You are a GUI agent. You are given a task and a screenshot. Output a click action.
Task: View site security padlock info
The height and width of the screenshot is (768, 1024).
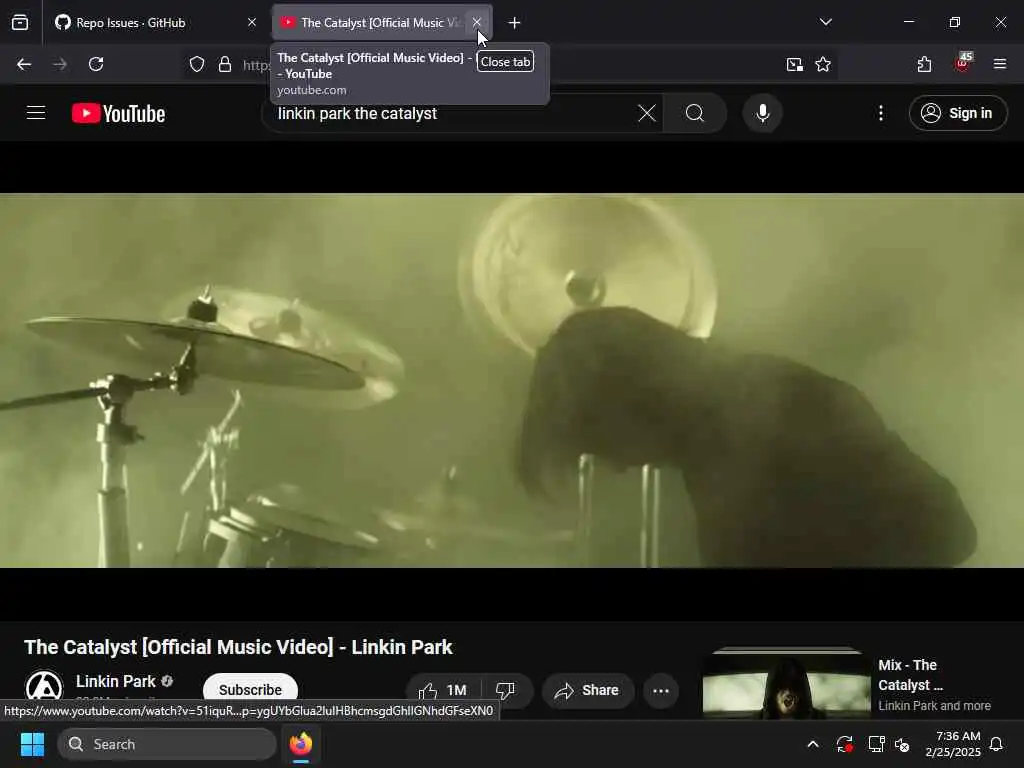point(225,64)
